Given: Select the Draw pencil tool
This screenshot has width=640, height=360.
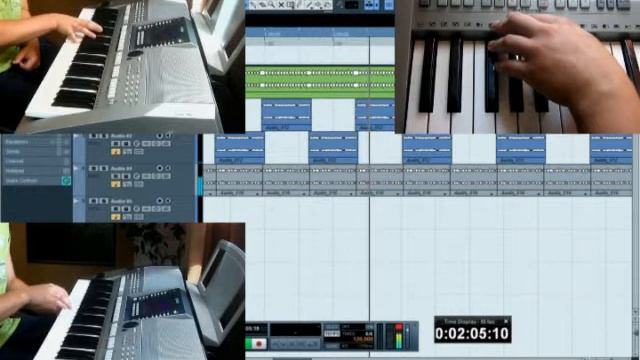Looking at the screenshot, I should (300, 5).
